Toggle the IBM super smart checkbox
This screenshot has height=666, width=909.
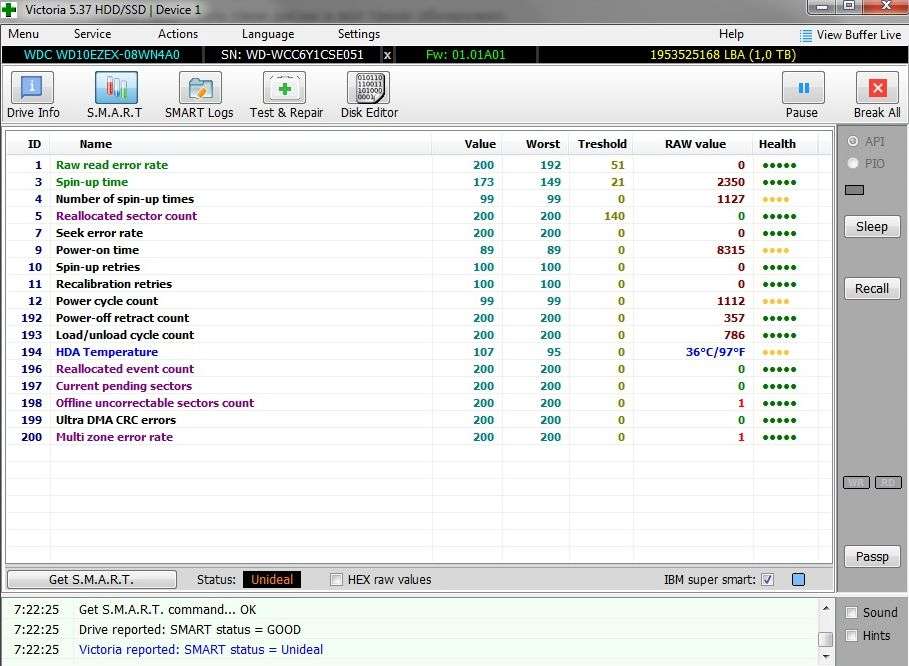pyautogui.click(x=768, y=580)
